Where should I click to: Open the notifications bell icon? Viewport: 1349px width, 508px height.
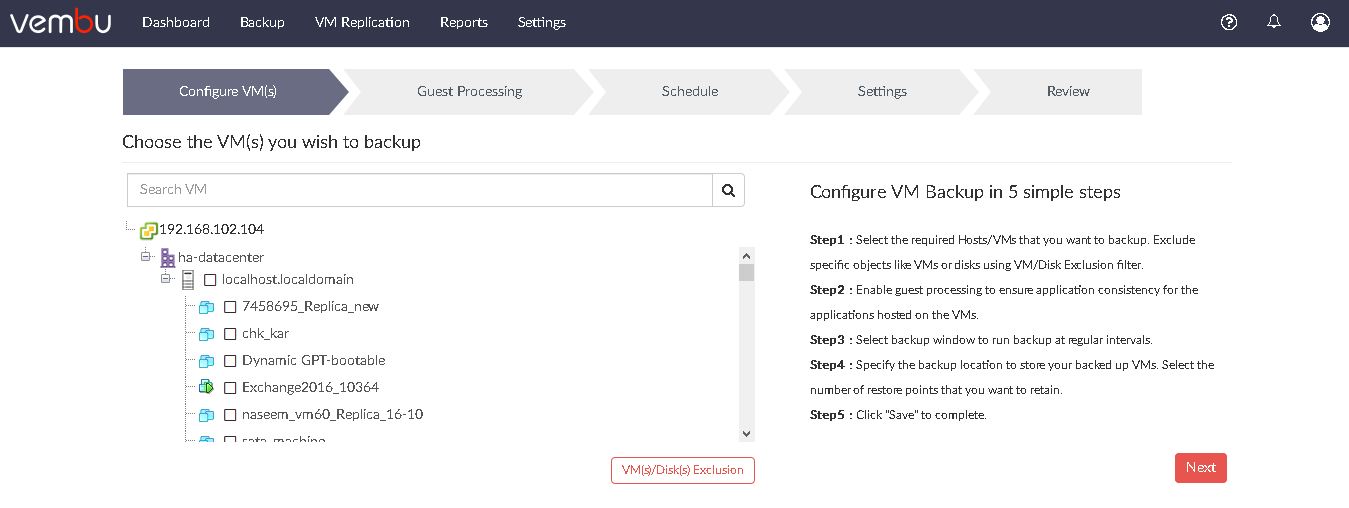click(x=1274, y=22)
